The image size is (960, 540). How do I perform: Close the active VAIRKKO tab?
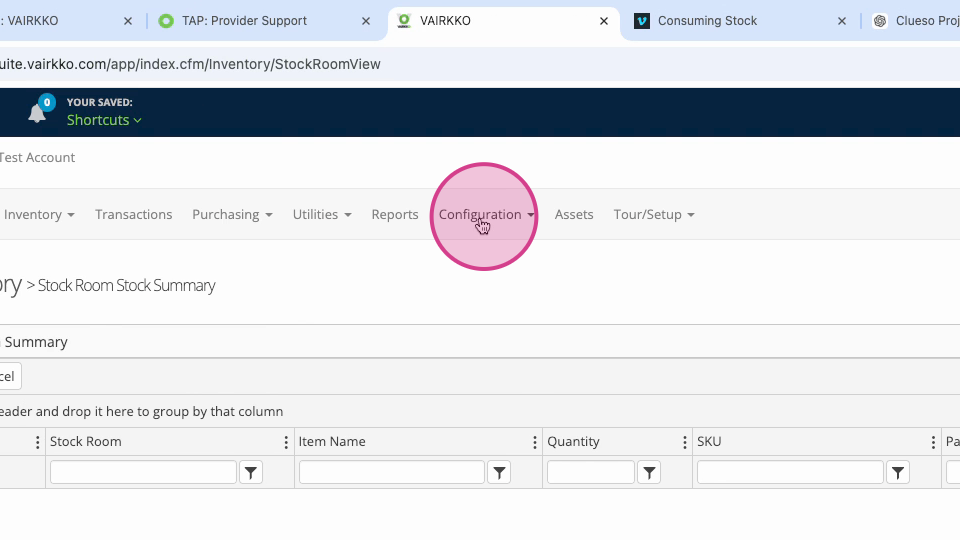click(604, 21)
